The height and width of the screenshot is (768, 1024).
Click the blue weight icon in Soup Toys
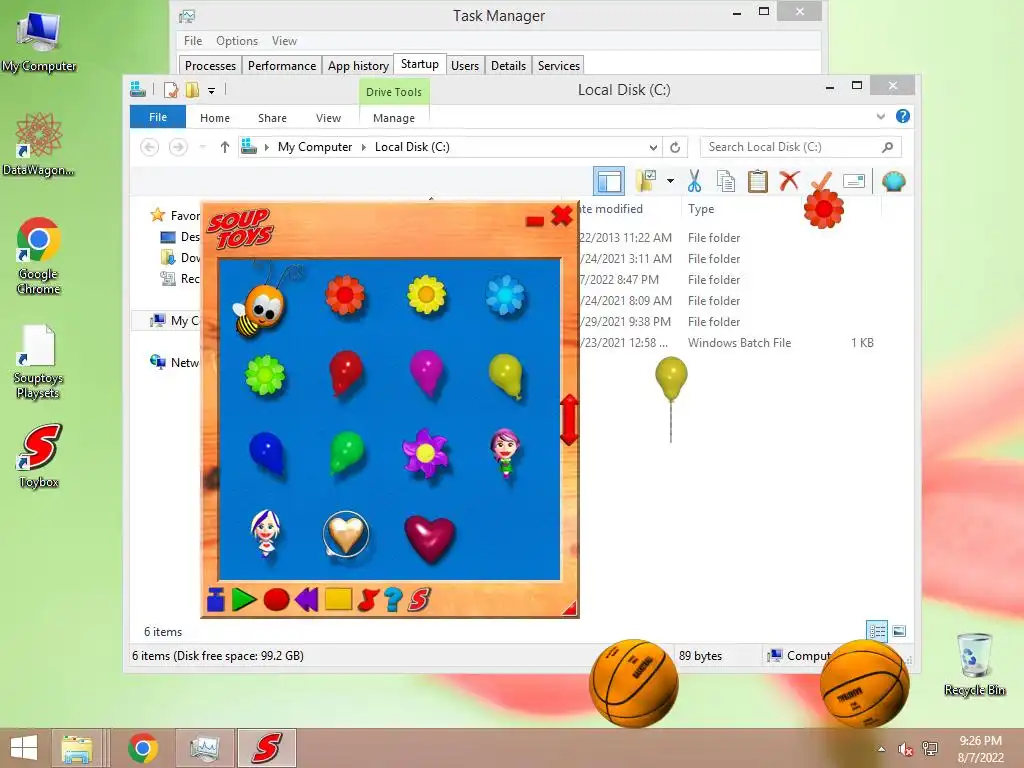(216, 600)
